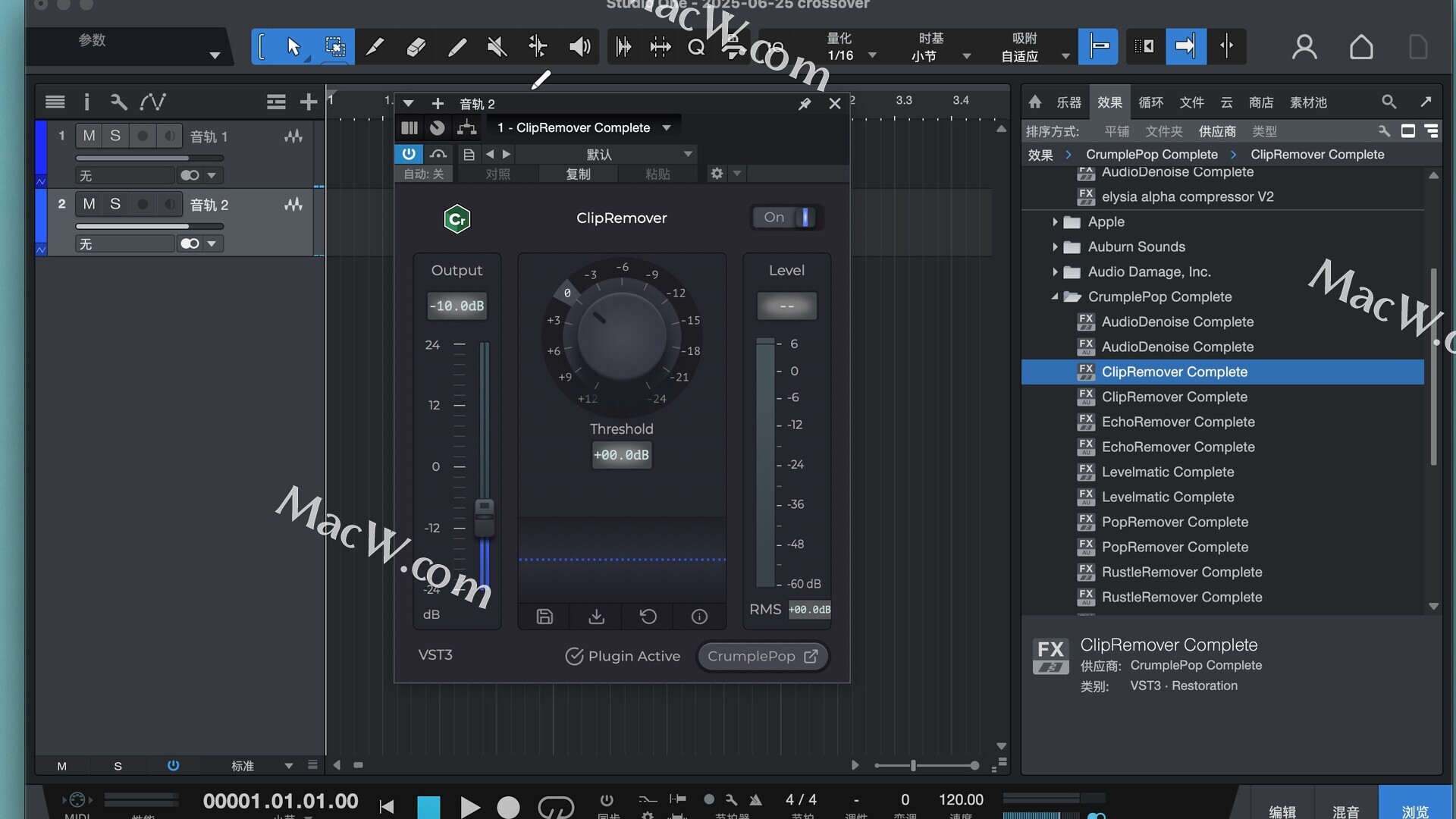Select the Bend tool
This screenshot has width=1456, height=819.
pyautogui.click(x=538, y=47)
